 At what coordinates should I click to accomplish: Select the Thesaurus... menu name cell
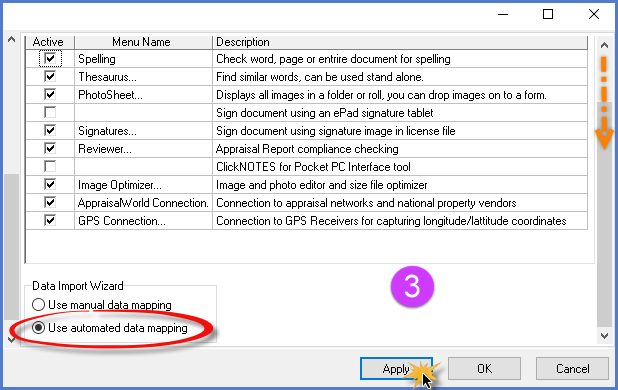(143, 77)
